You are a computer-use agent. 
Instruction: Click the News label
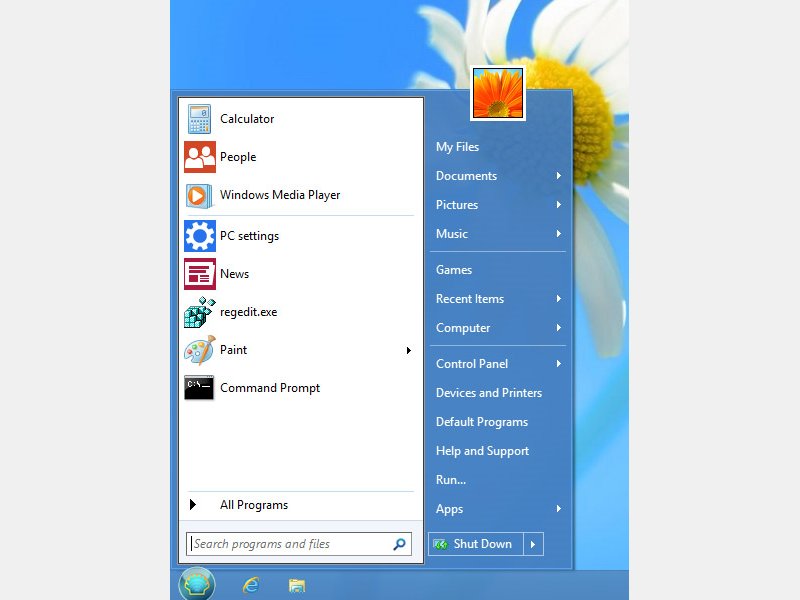pyautogui.click(x=235, y=274)
